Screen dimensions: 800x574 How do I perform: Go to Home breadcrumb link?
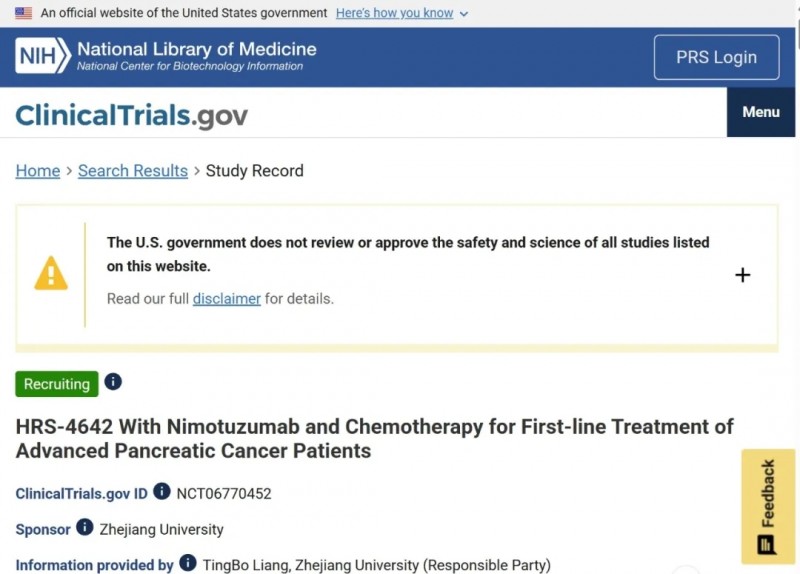38,171
